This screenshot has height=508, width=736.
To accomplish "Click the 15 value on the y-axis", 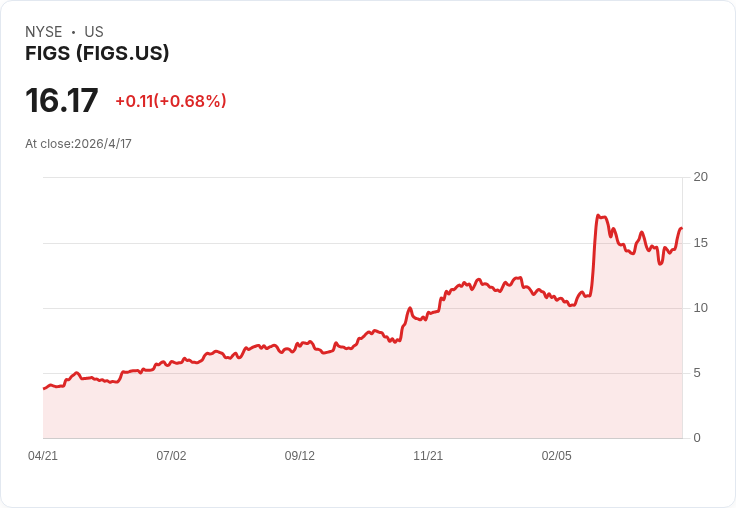I will click(x=701, y=243).
